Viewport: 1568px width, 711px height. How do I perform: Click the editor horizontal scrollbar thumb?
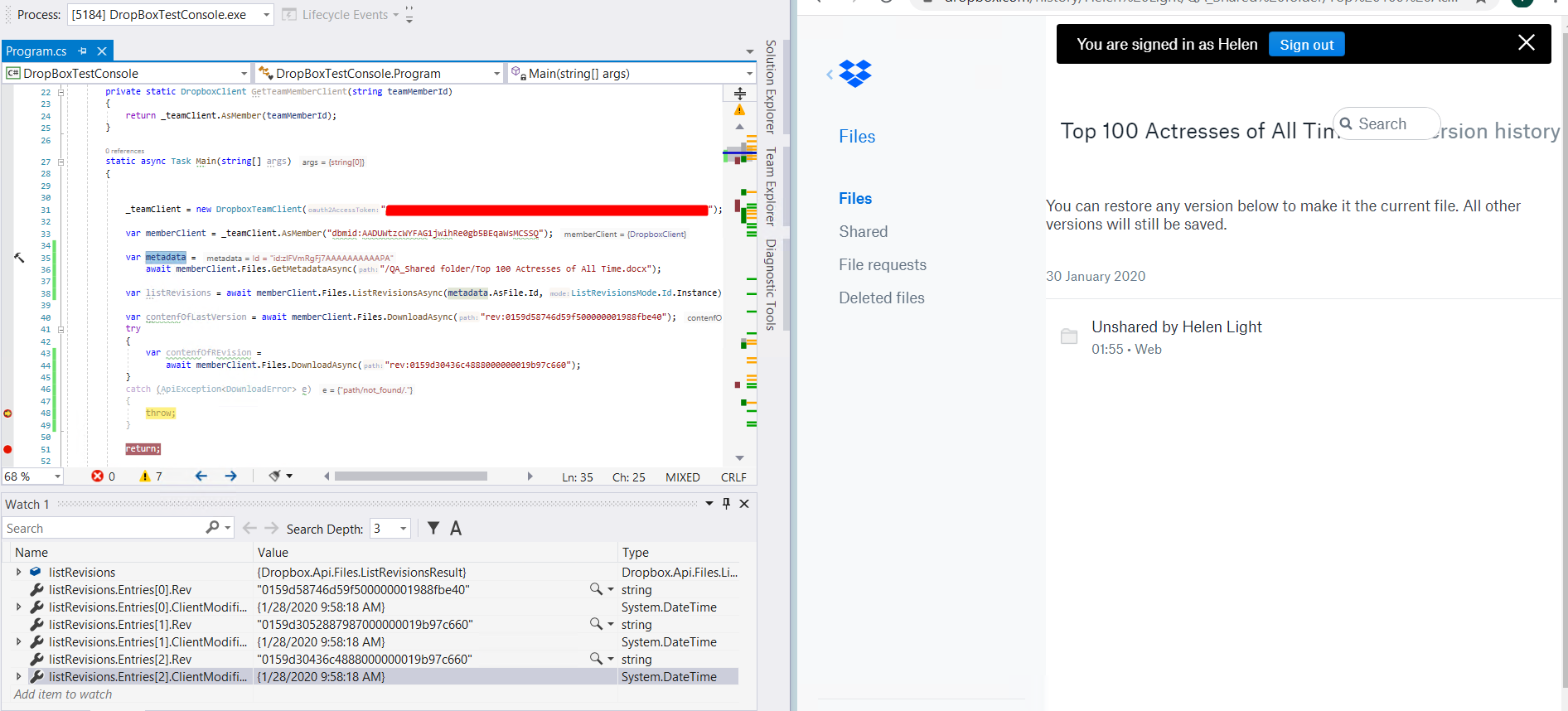tap(410, 476)
